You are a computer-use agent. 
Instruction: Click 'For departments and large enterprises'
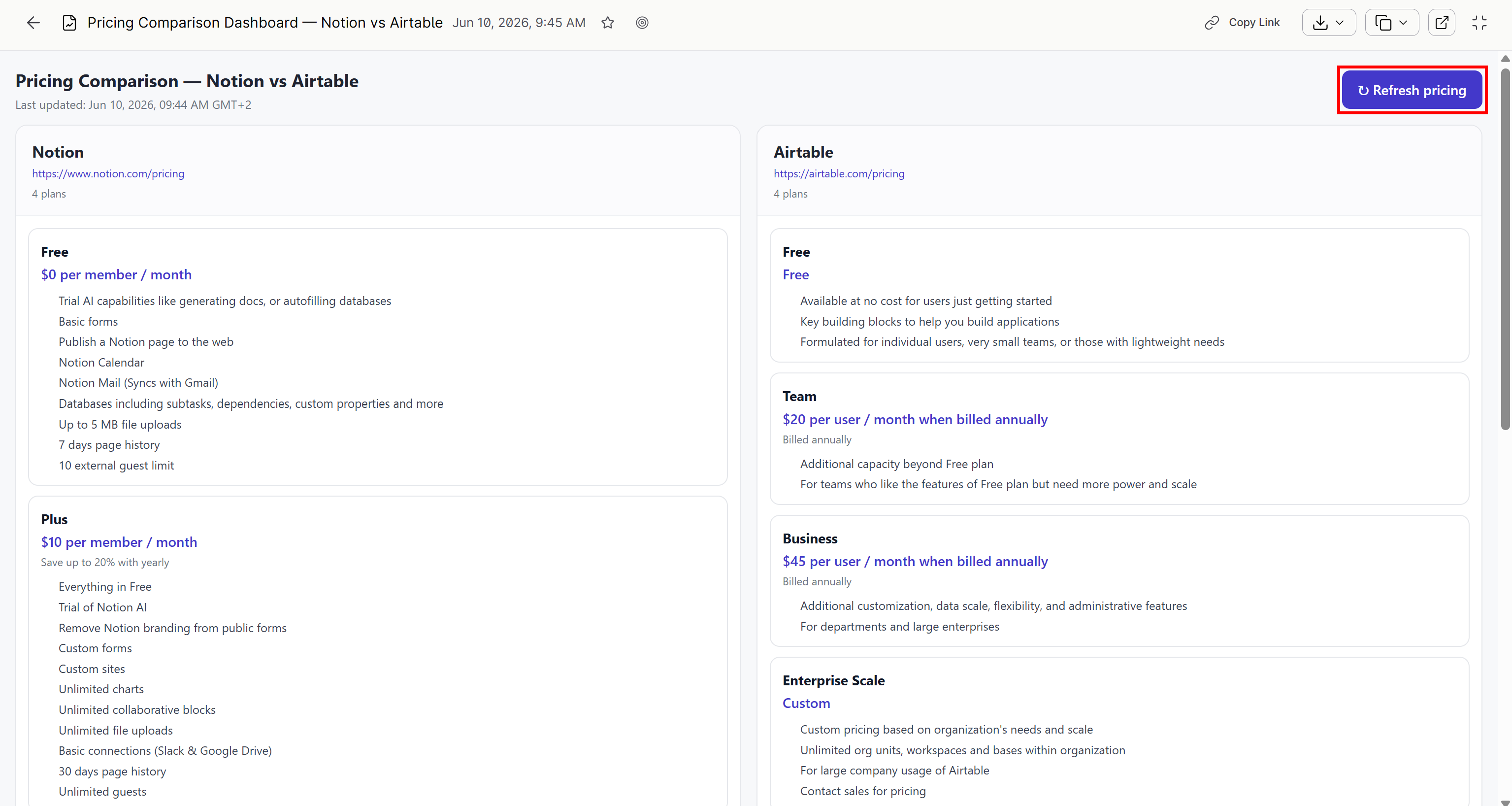[x=900, y=626]
